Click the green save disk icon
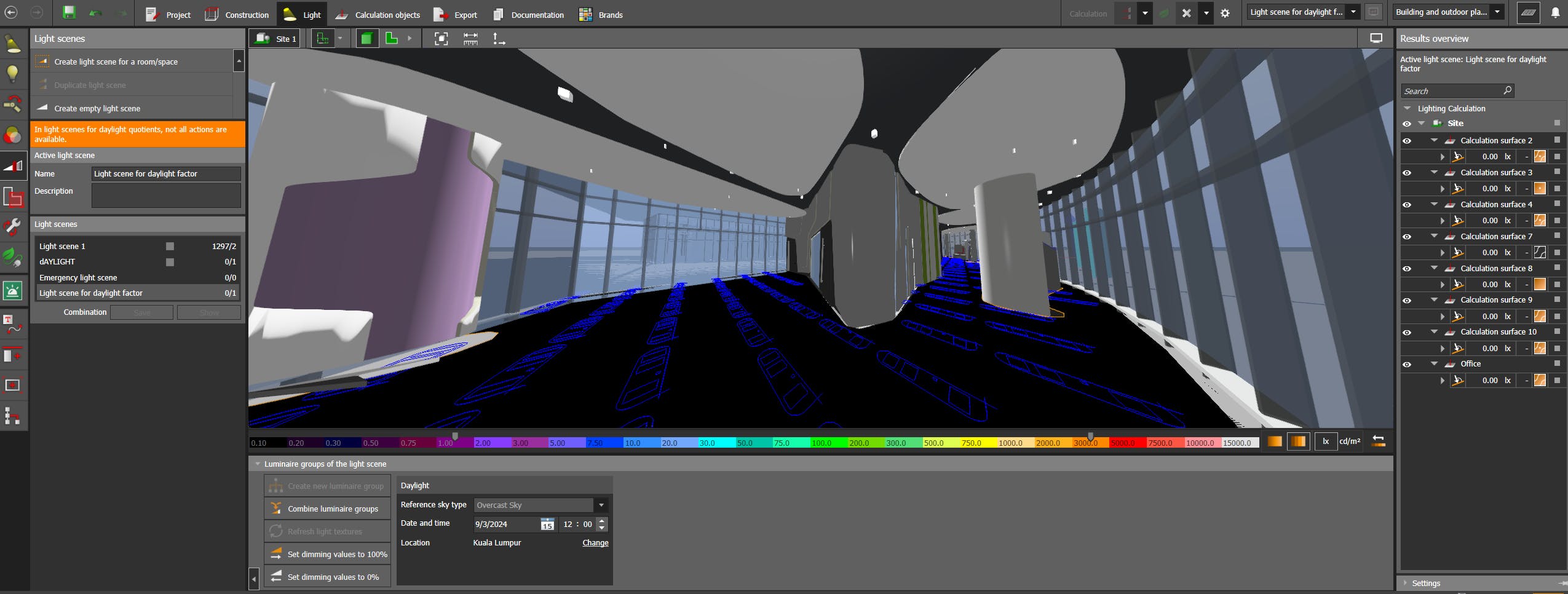 69,13
